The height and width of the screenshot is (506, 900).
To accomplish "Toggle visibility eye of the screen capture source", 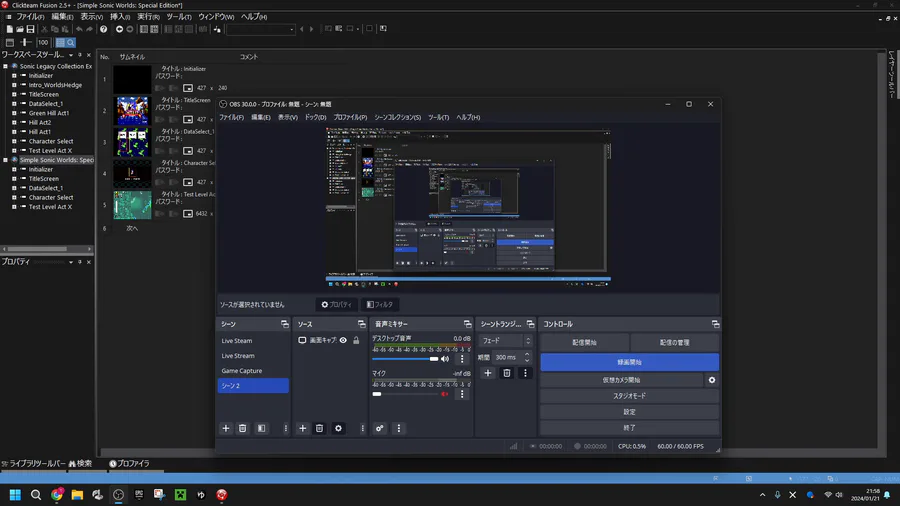I will (343, 340).
